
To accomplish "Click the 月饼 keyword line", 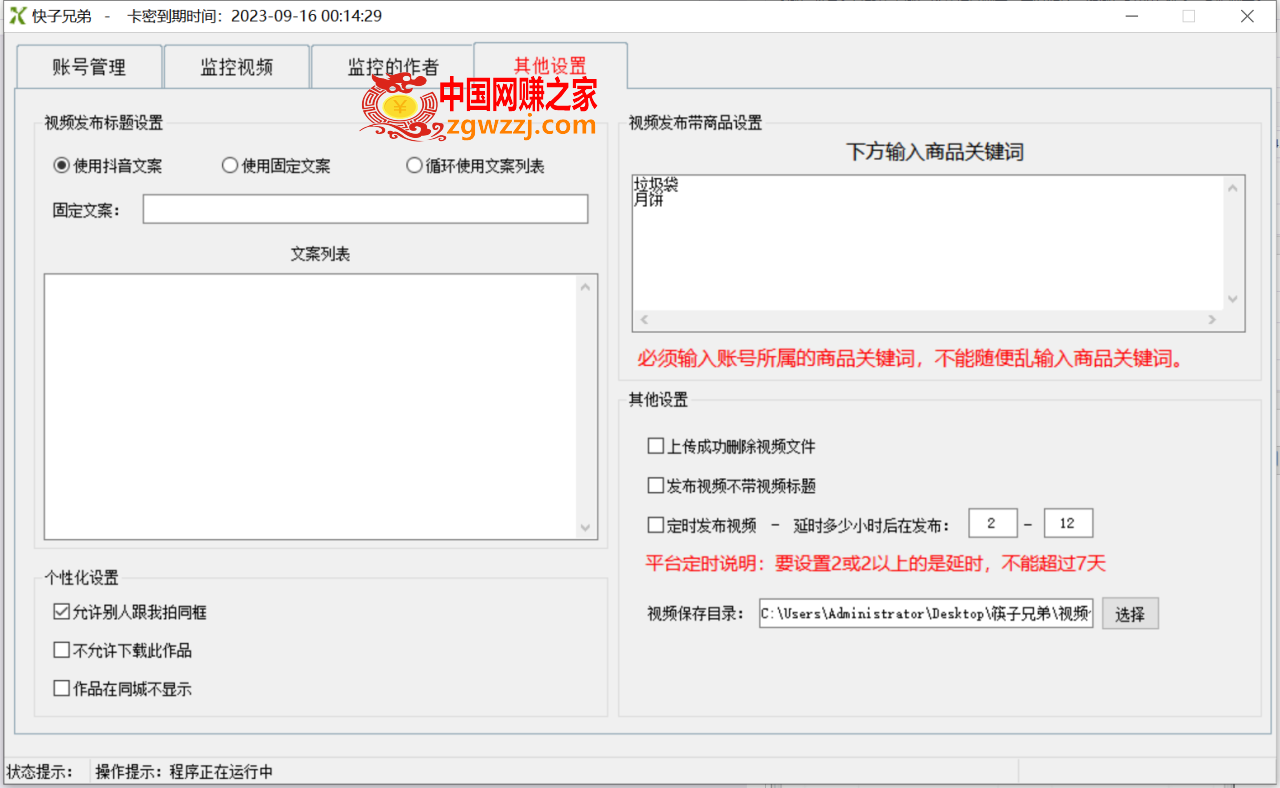I will [648, 199].
